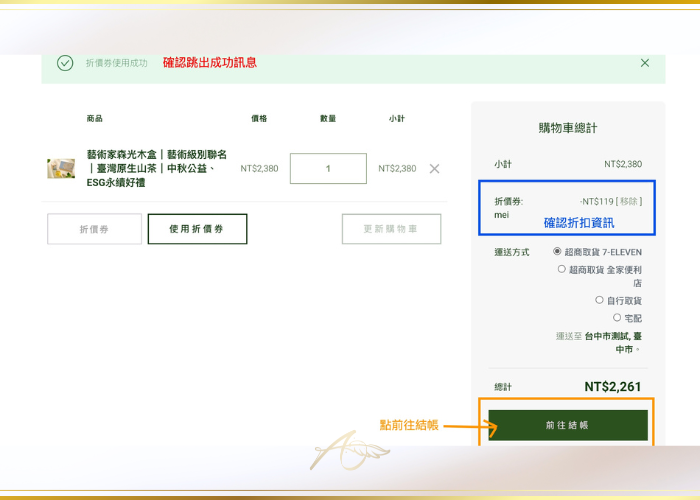Click the summary 小計 amount NT$2,380
This screenshot has width=700, height=500.
point(623,164)
